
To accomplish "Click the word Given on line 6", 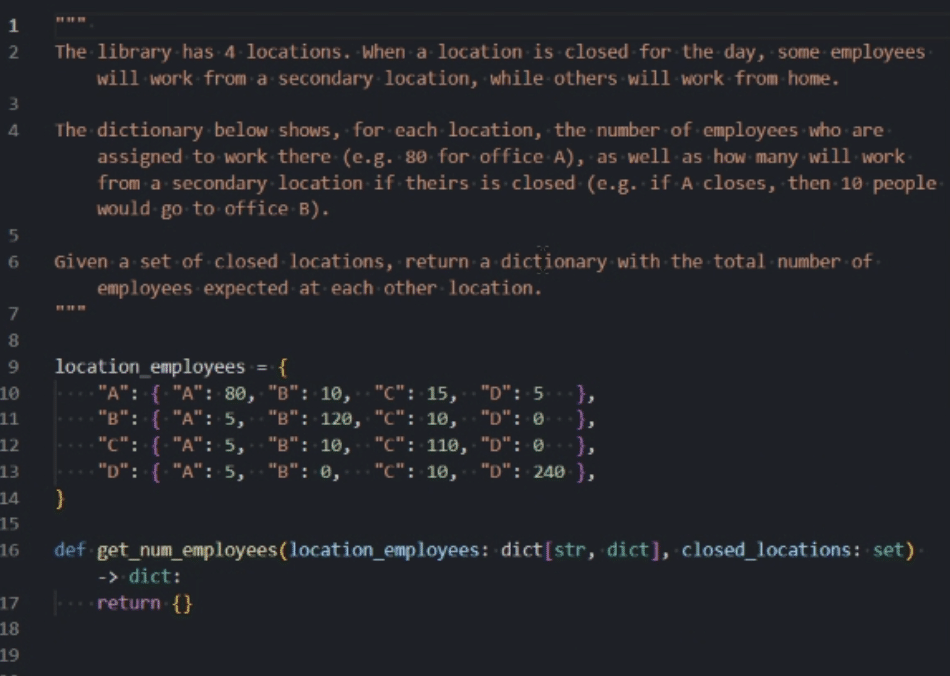I will (81, 264).
